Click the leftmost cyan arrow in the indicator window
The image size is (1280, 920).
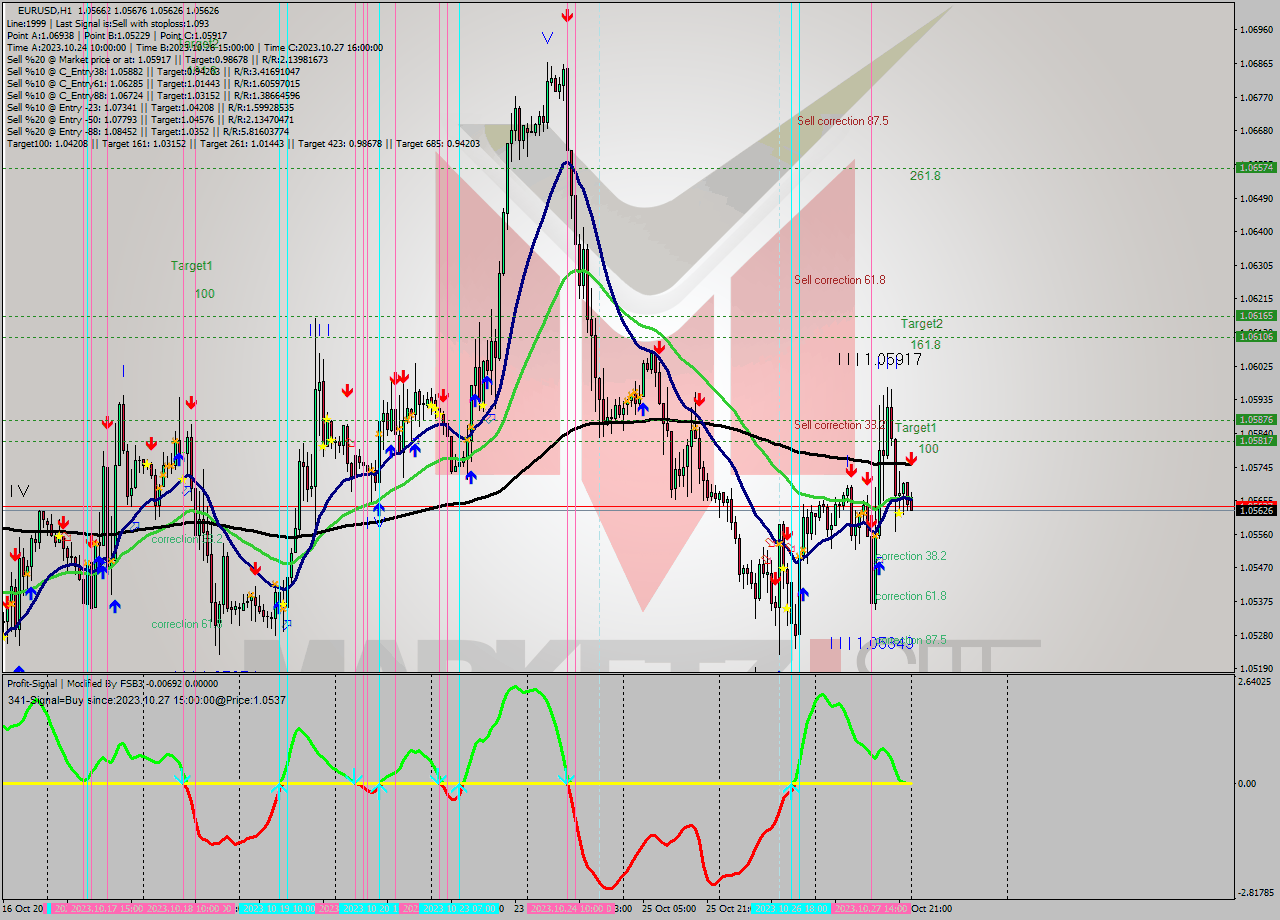[x=181, y=780]
